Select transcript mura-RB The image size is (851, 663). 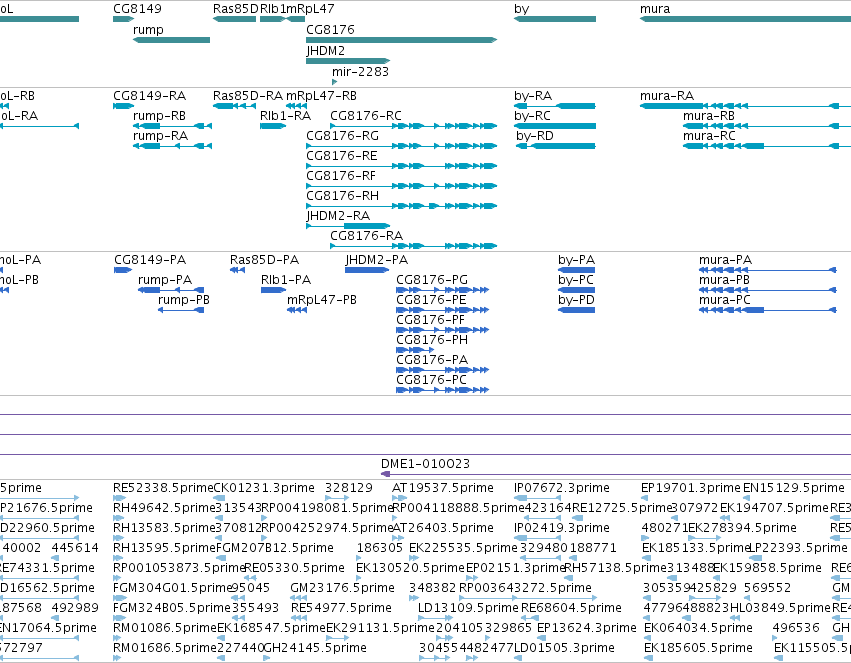click(709, 116)
